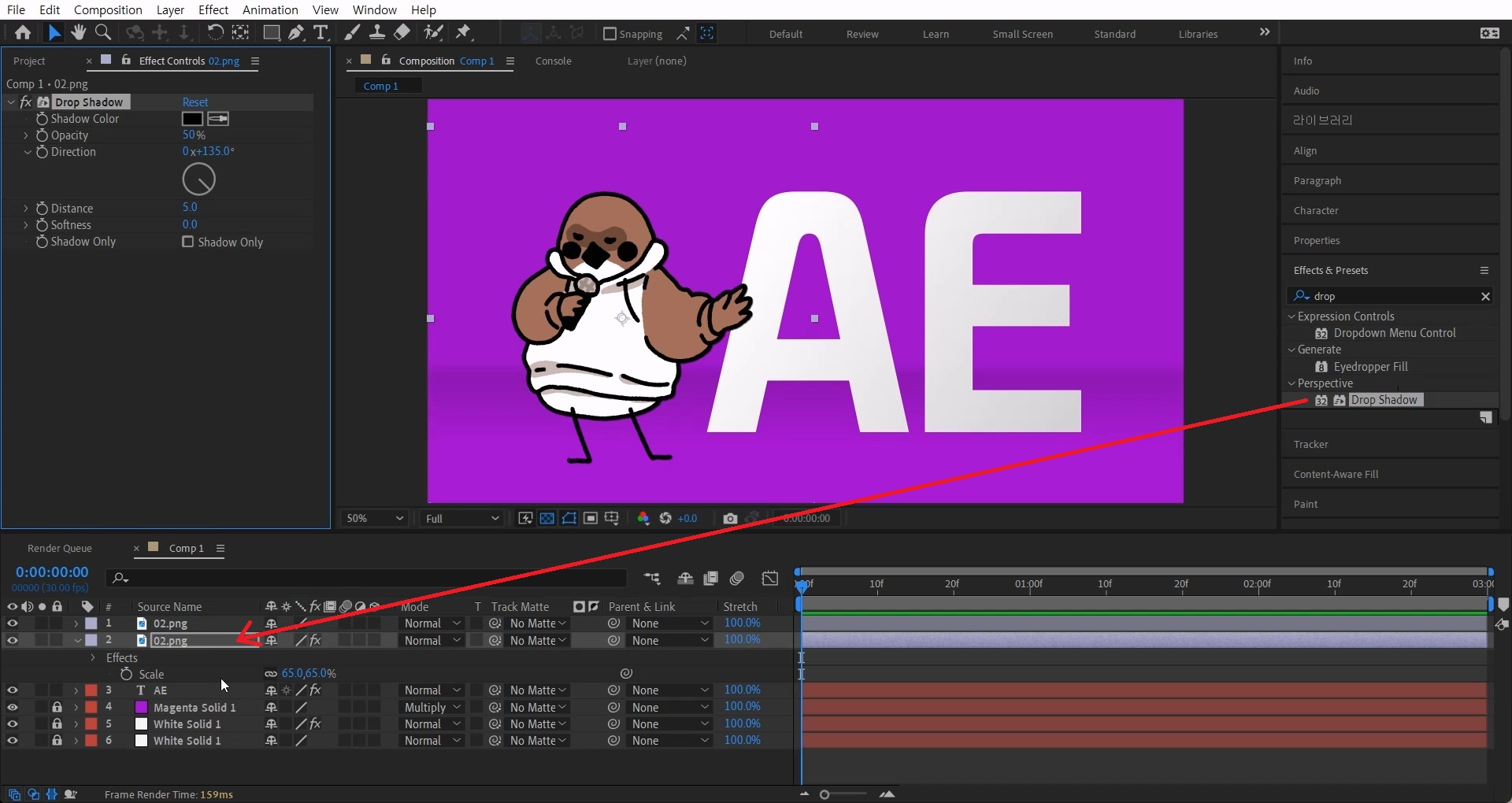This screenshot has height=803, width=1512.
Task: Unlock the Magenta Solid 1 layer lock
Action: click(57, 707)
